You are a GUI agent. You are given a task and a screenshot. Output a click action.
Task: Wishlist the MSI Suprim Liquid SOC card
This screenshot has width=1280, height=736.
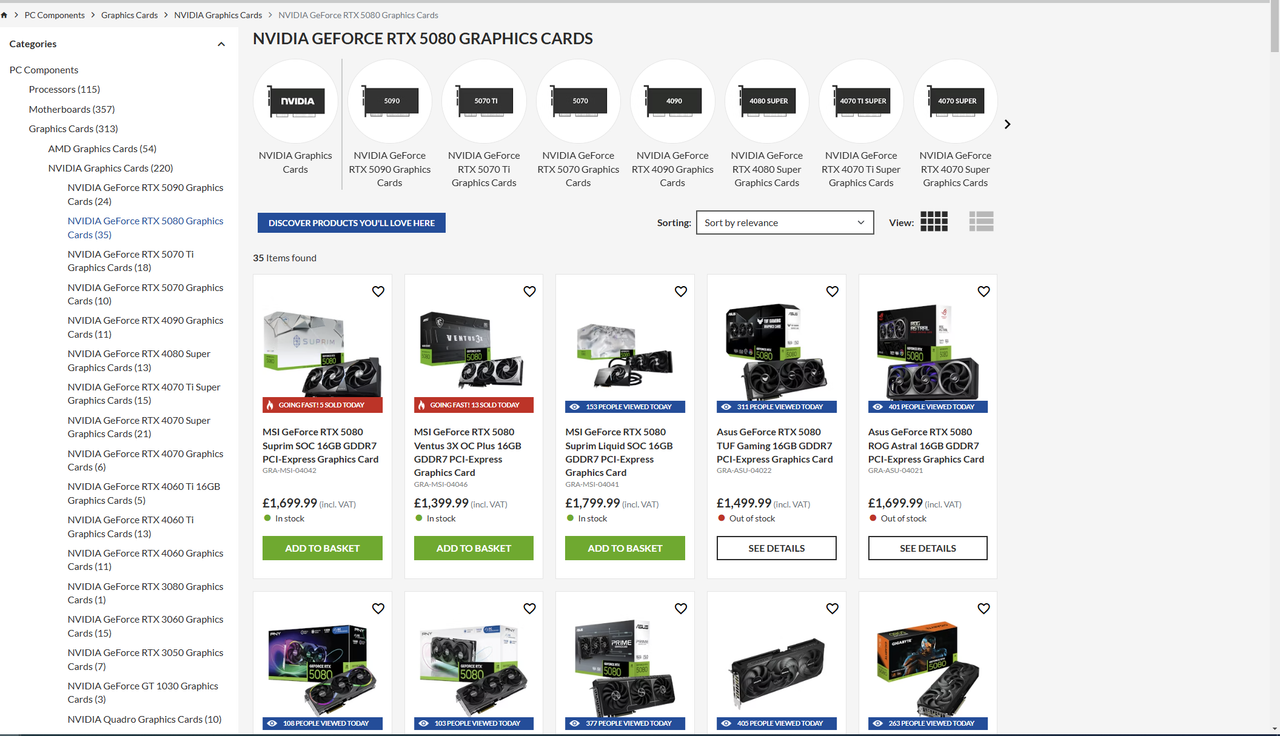tap(681, 292)
